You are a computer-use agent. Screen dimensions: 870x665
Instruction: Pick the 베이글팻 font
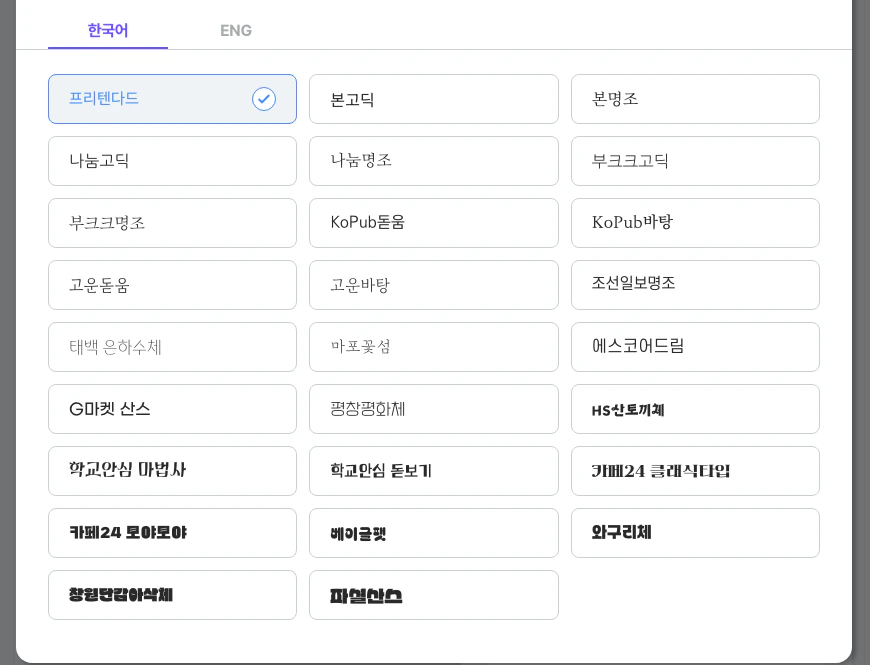click(x=434, y=533)
